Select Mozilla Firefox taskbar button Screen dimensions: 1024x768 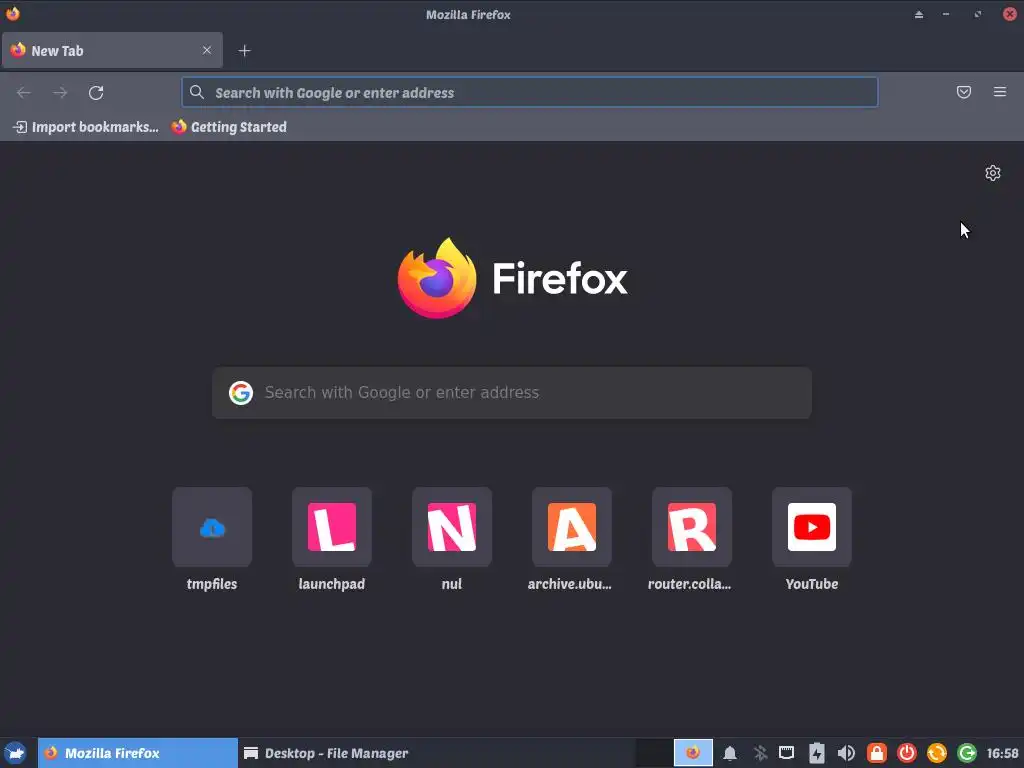point(138,753)
